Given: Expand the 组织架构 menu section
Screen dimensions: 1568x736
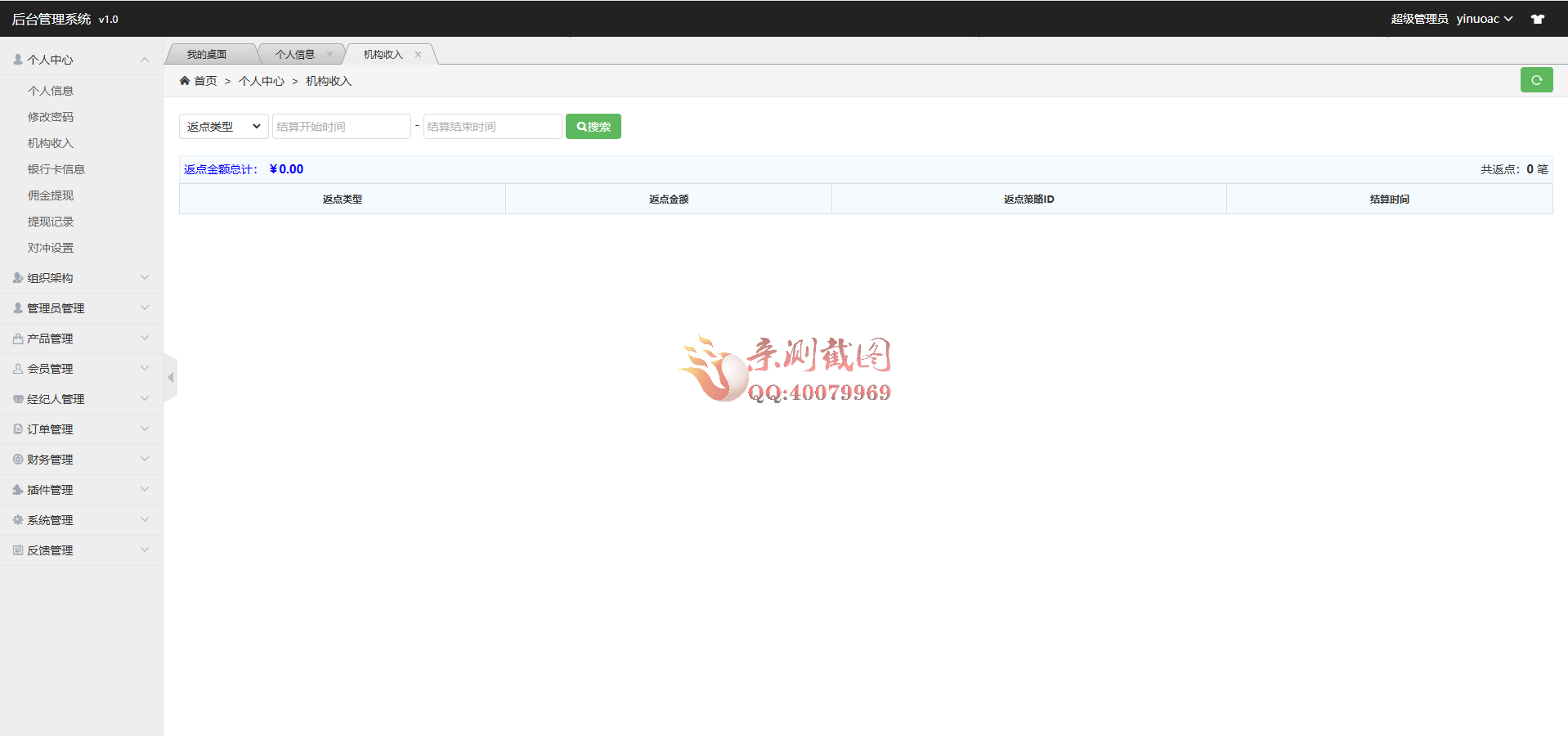Looking at the screenshot, I should click(81, 278).
